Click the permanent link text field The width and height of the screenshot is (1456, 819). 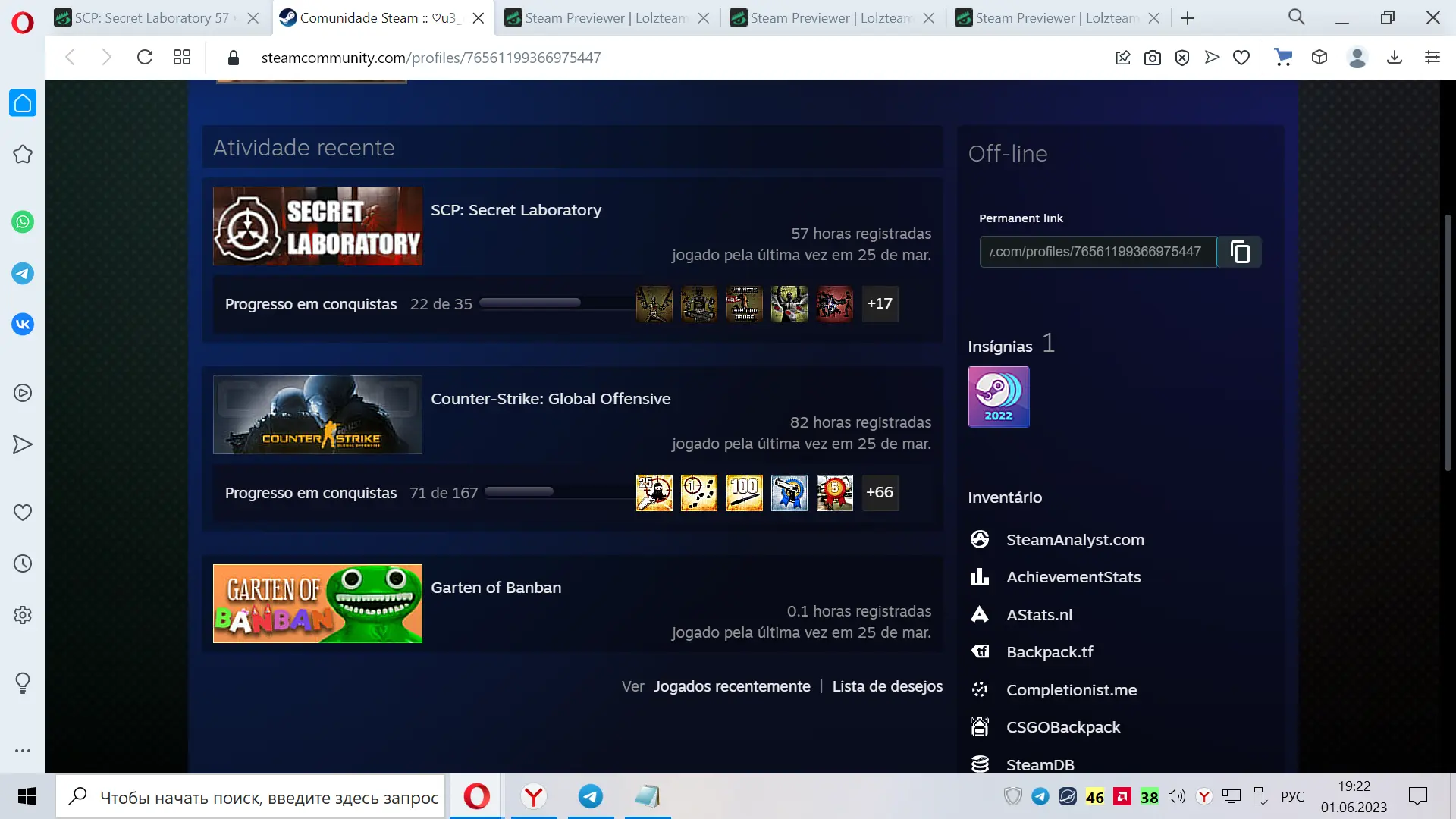coord(1098,252)
